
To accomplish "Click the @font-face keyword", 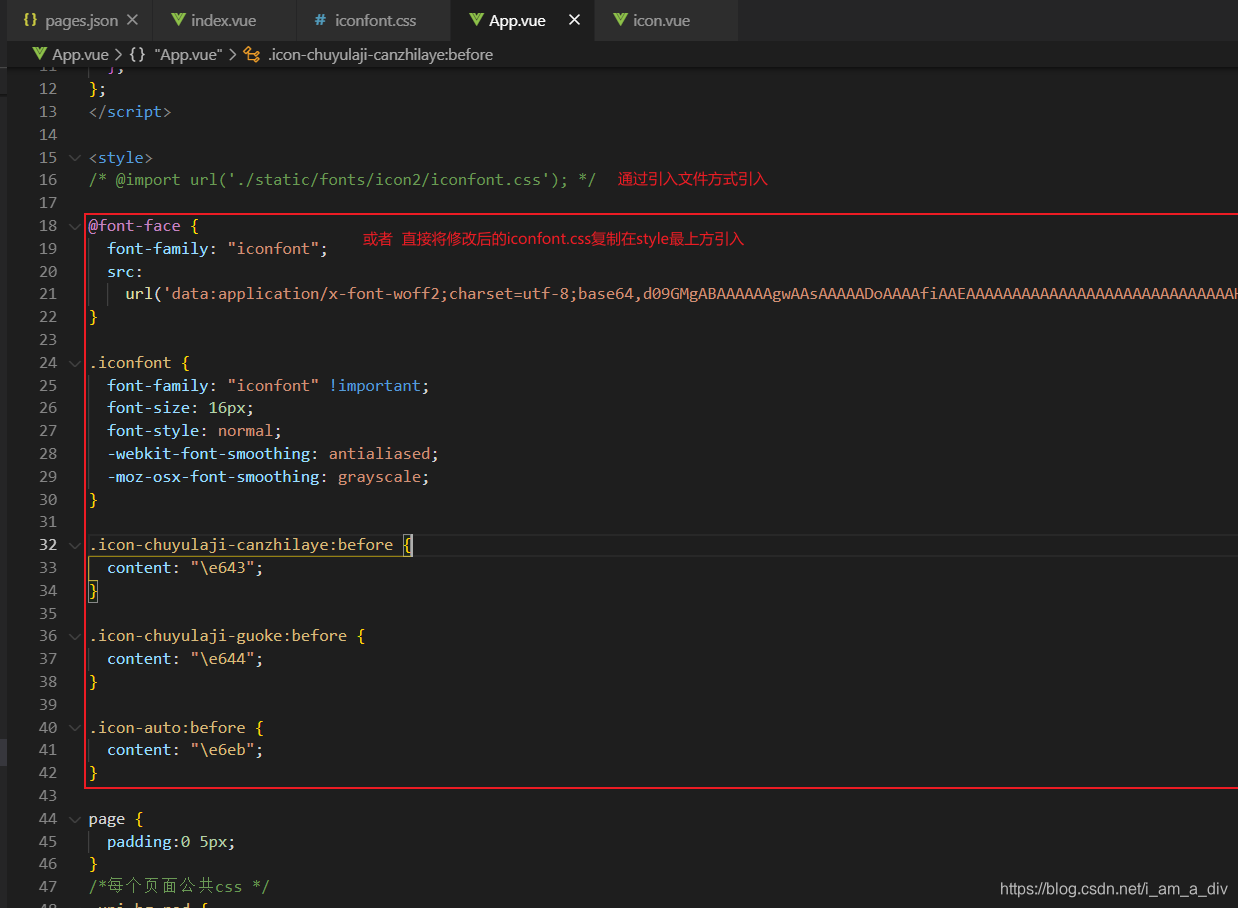I will (134, 226).
